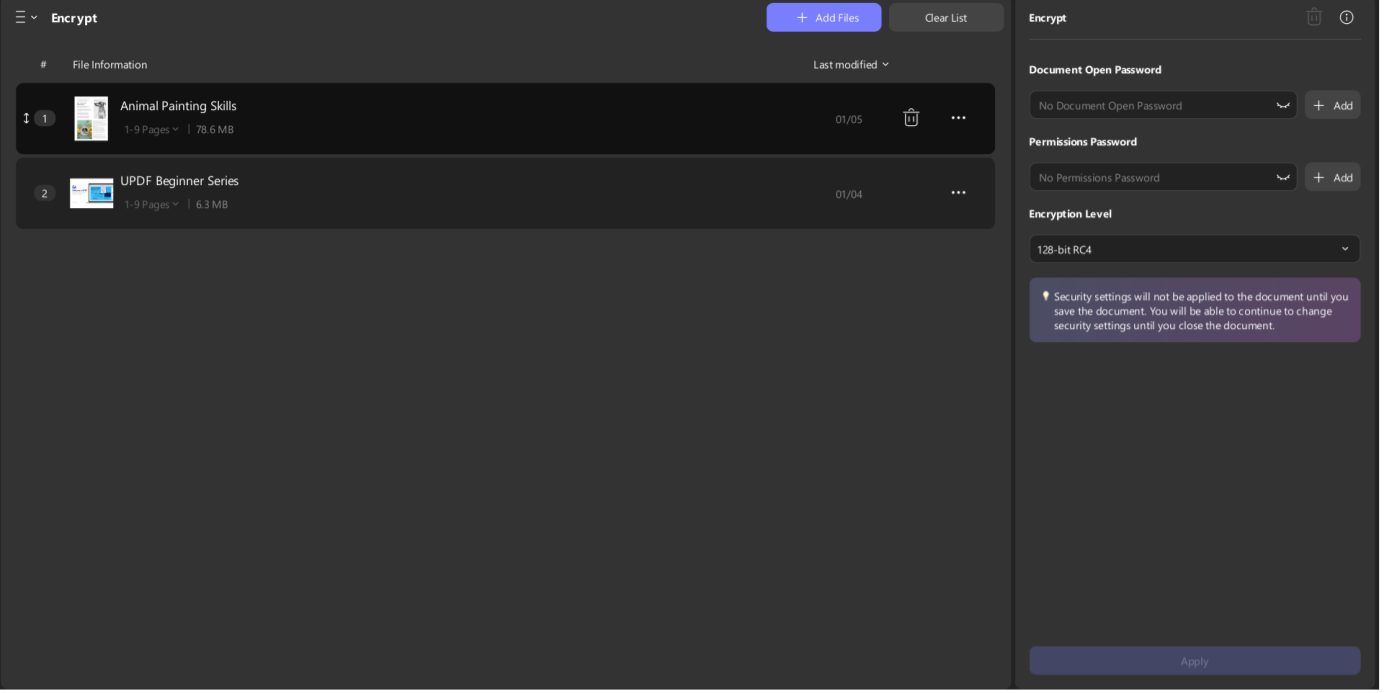
Task: Click the info icon in Encrypt panel
Action: point(1346,17)
